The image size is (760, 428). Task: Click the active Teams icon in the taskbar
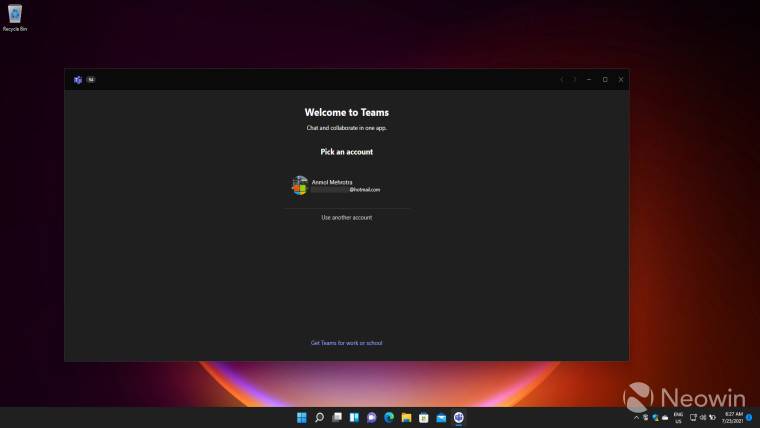(459, 417)
